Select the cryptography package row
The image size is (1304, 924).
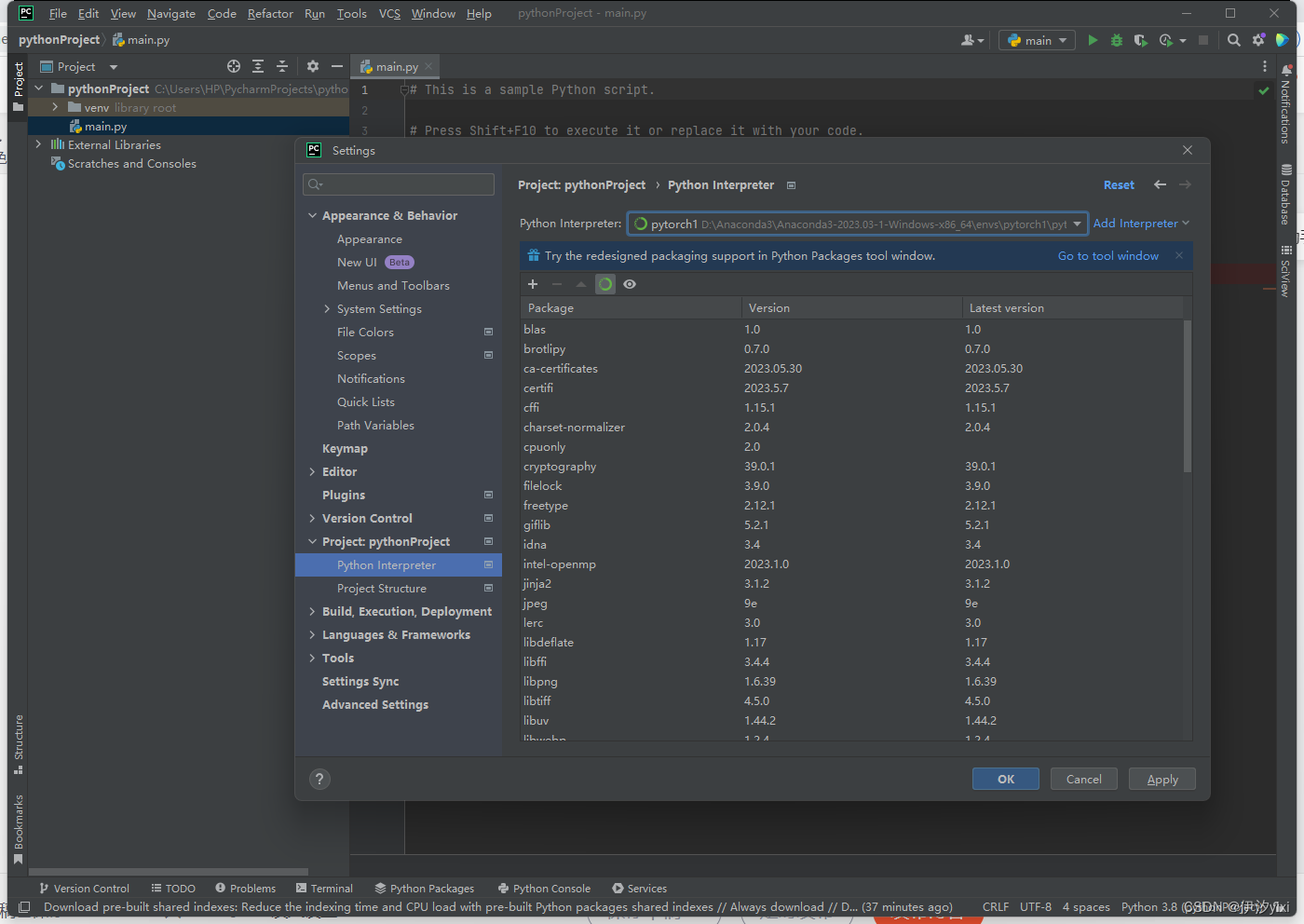(852, 467)
